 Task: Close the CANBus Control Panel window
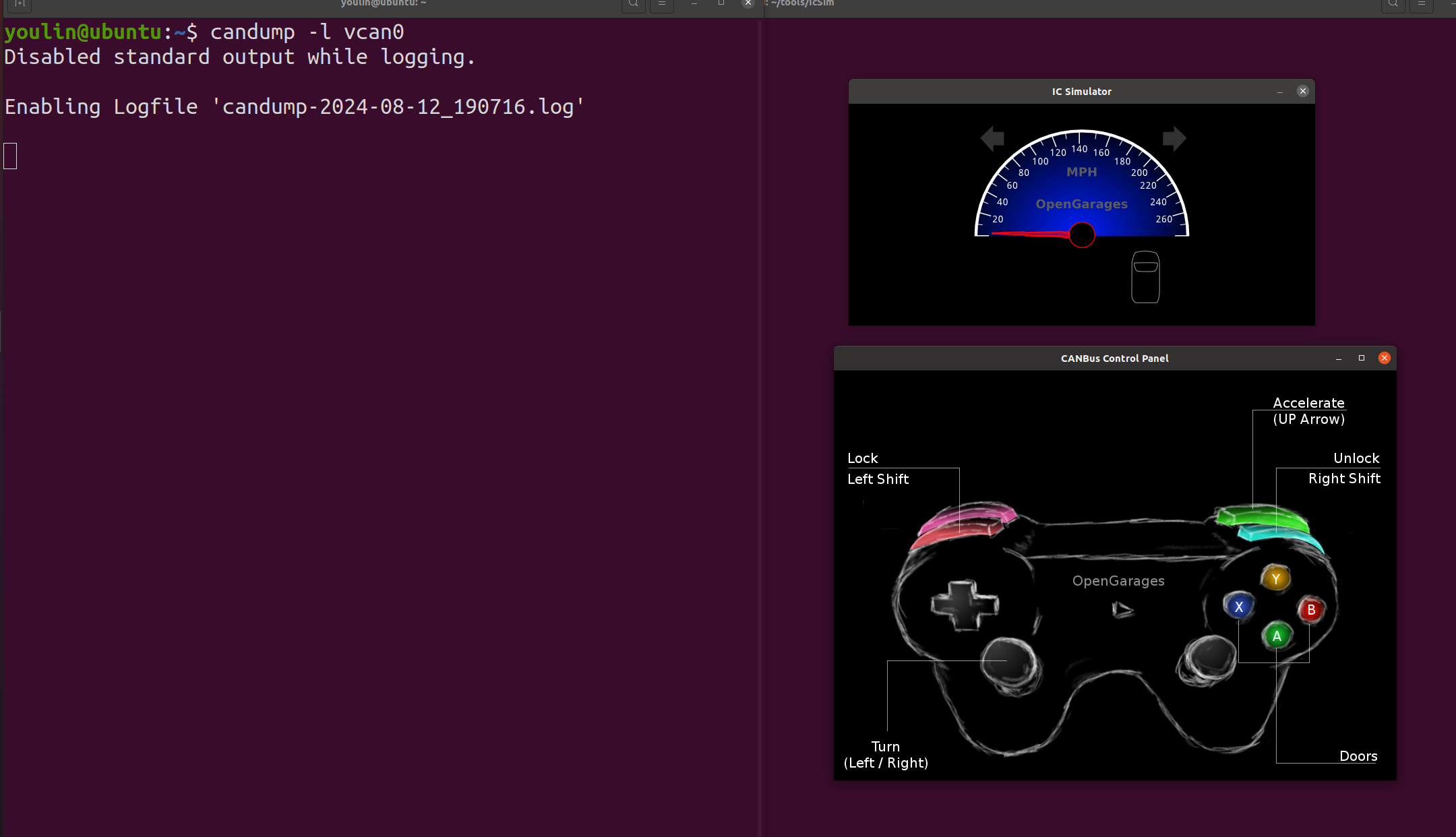pos(1385,358)
